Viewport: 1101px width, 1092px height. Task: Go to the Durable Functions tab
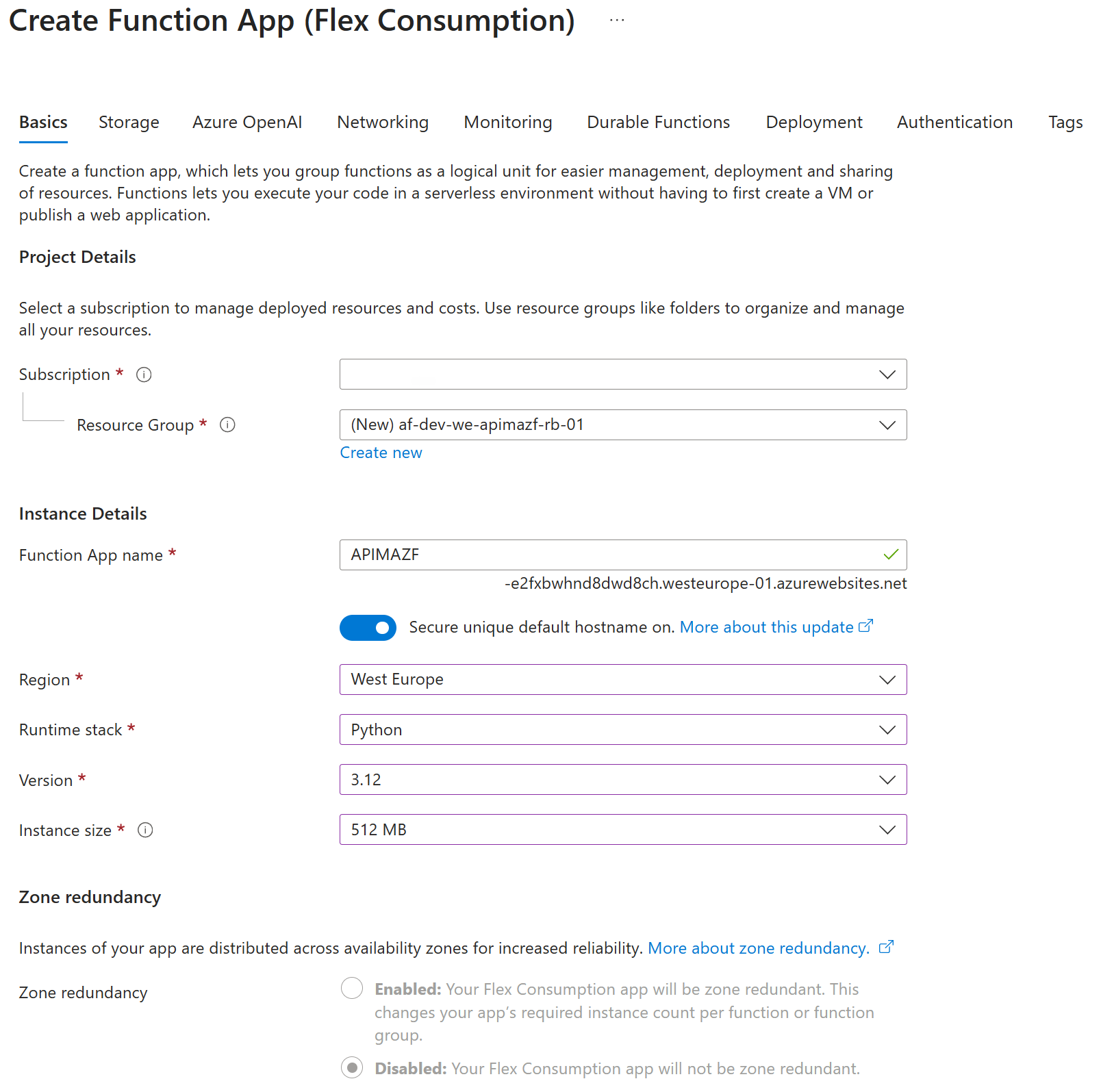coord(658,123)
